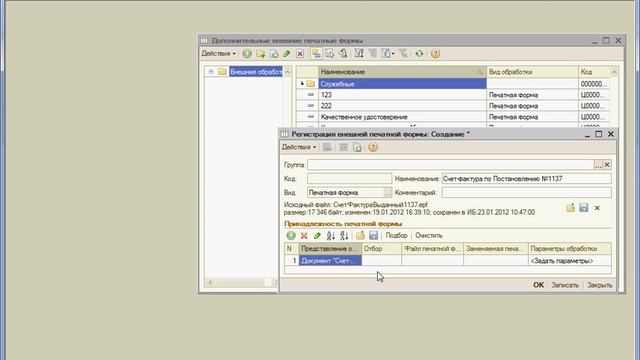Image resolution: width=640 pixels, height=360 pixels.
Task: Click the green pencil Edit icon in list toolbar
Action: (287, 53)
